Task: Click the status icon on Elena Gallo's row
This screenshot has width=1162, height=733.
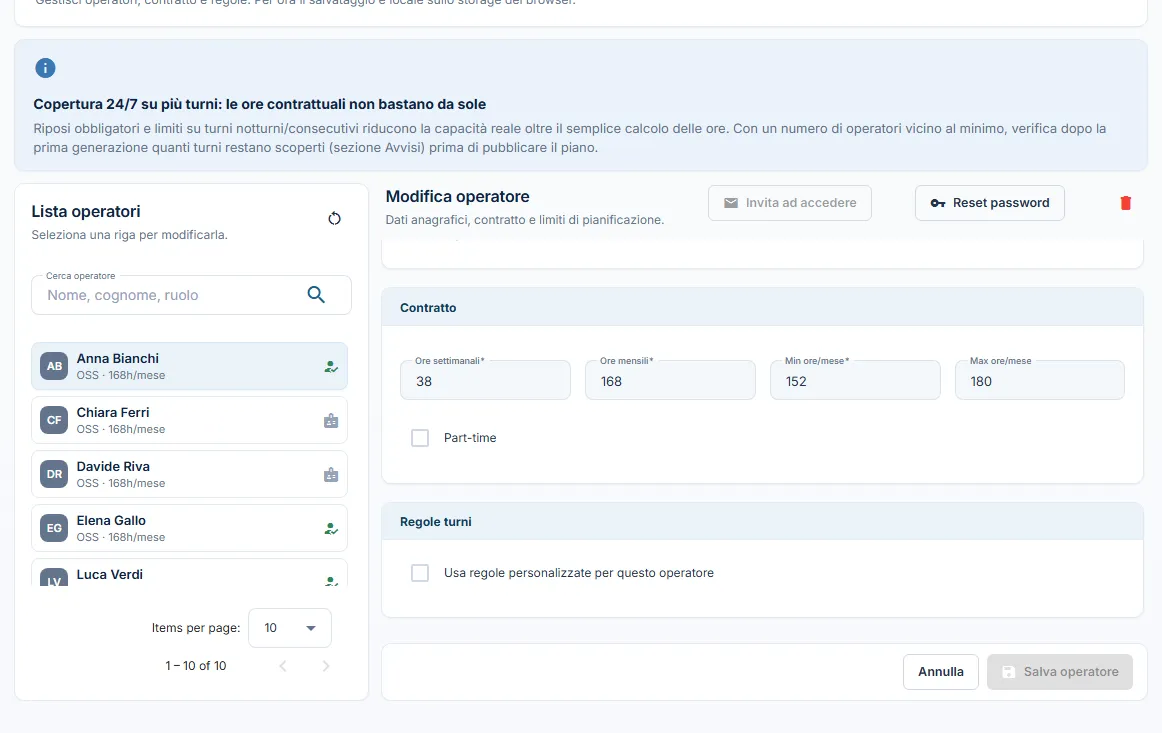Action: pyautogui.click(x=331, y=529)
